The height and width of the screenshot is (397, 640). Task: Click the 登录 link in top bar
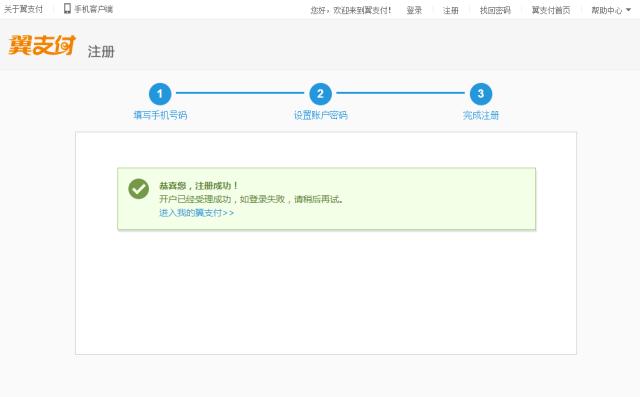pyautogui.click(x=414, y=10)
